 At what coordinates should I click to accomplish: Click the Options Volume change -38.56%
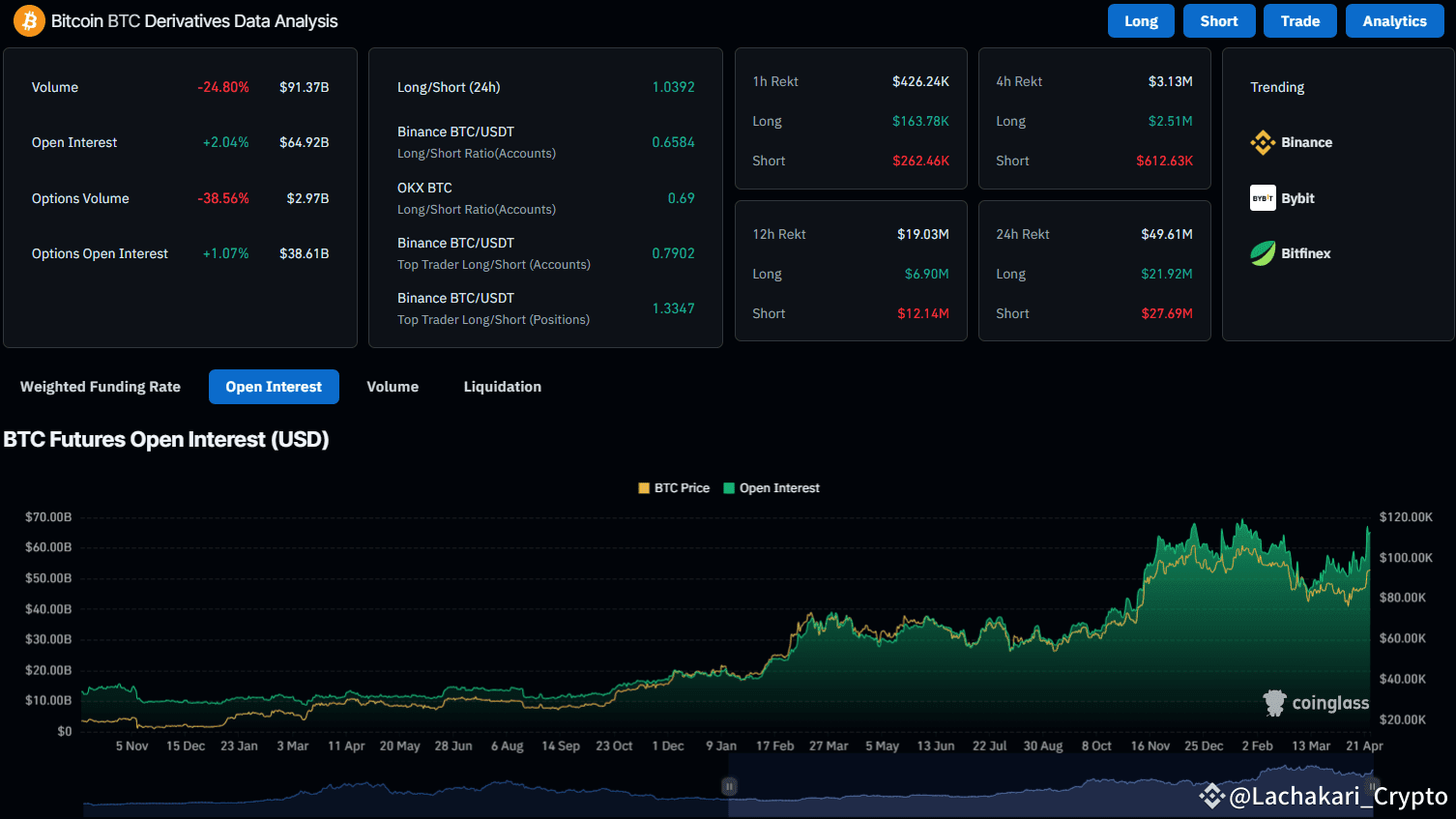click(x=223, y=198)
